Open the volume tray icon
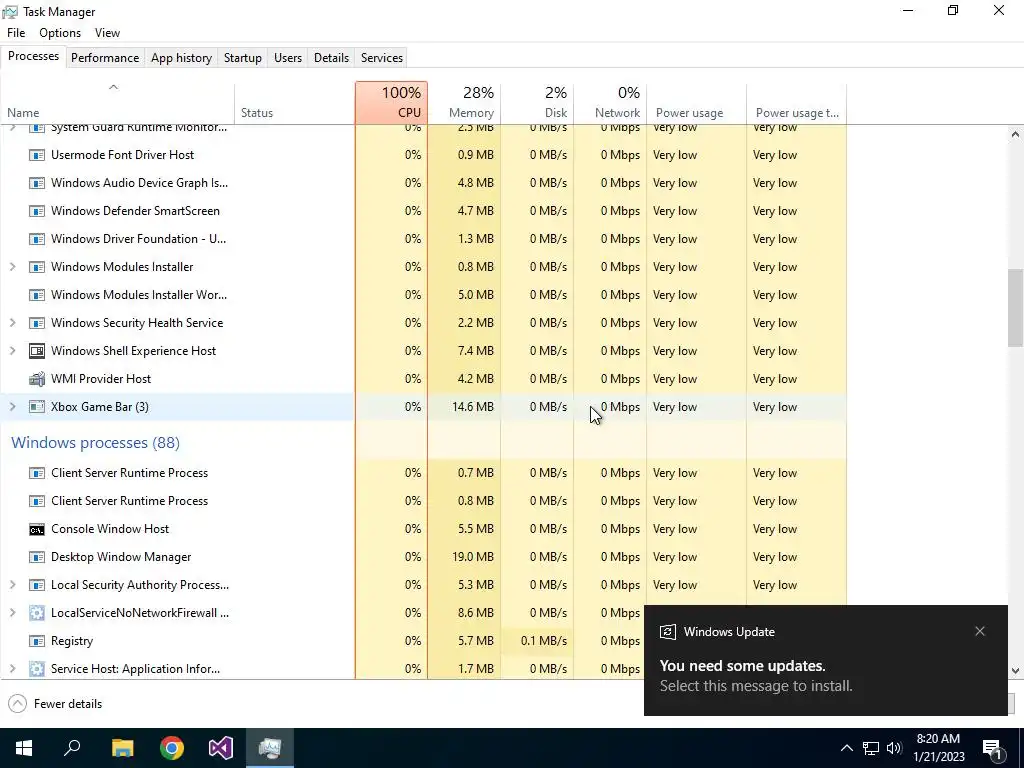Screen dimensions: 1024x768 point(894,748)
